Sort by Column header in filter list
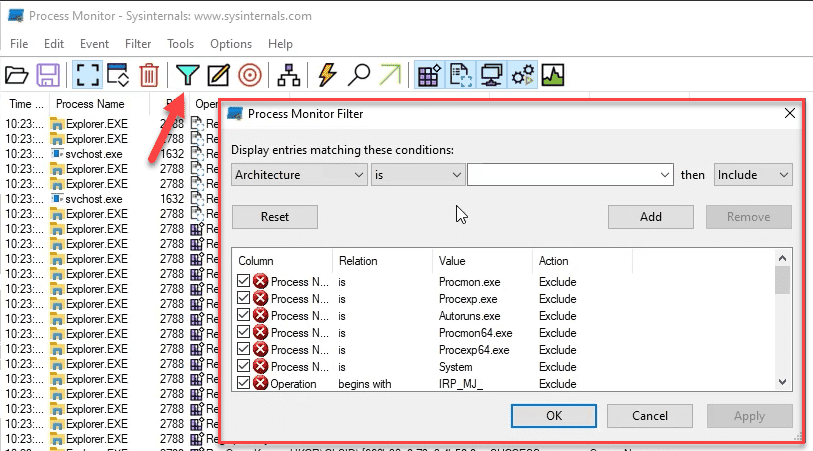This screenshot has width=813, height=451. 282,261
